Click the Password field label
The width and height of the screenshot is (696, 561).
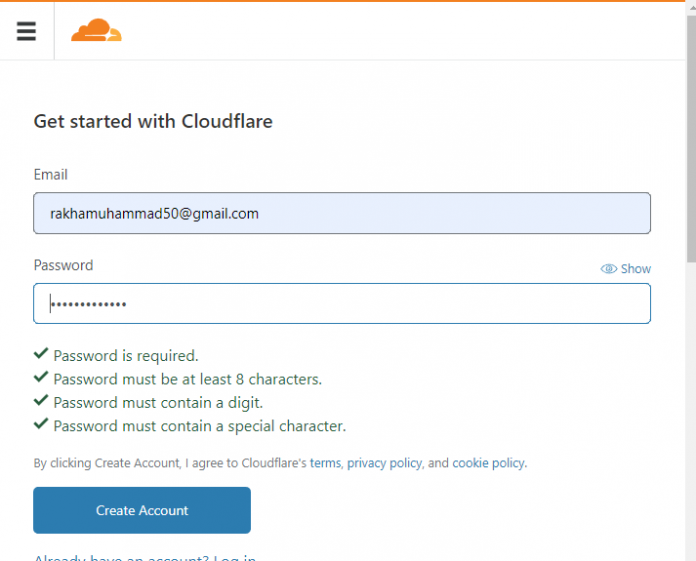tap(63, 266)
